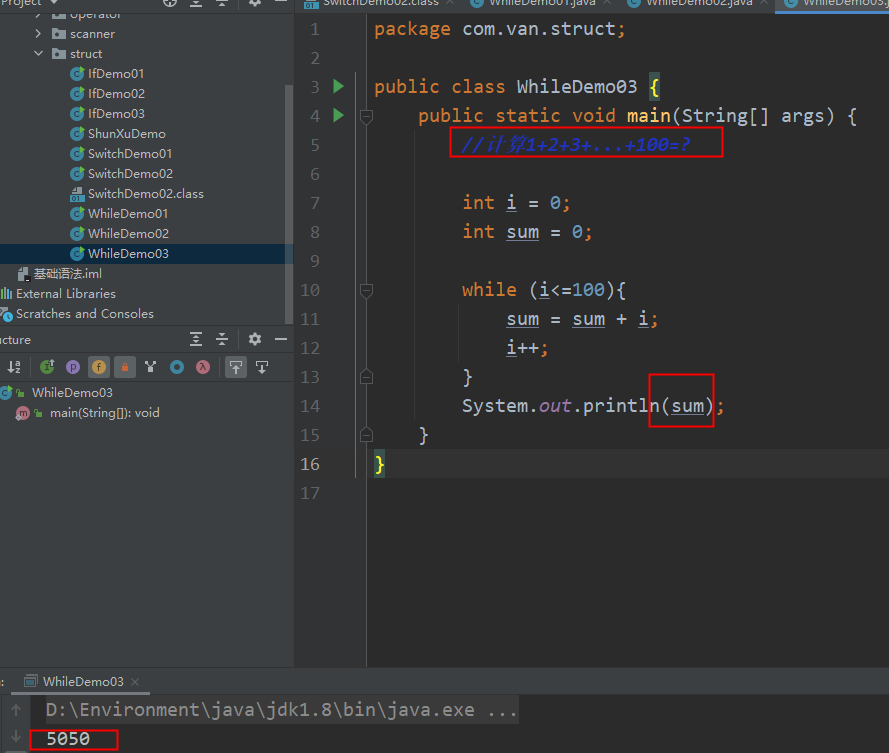Collapse the main method fold marker on line 4
This screenshot has height=753, width=889.
pyautogui.click(x=366, y=117)
